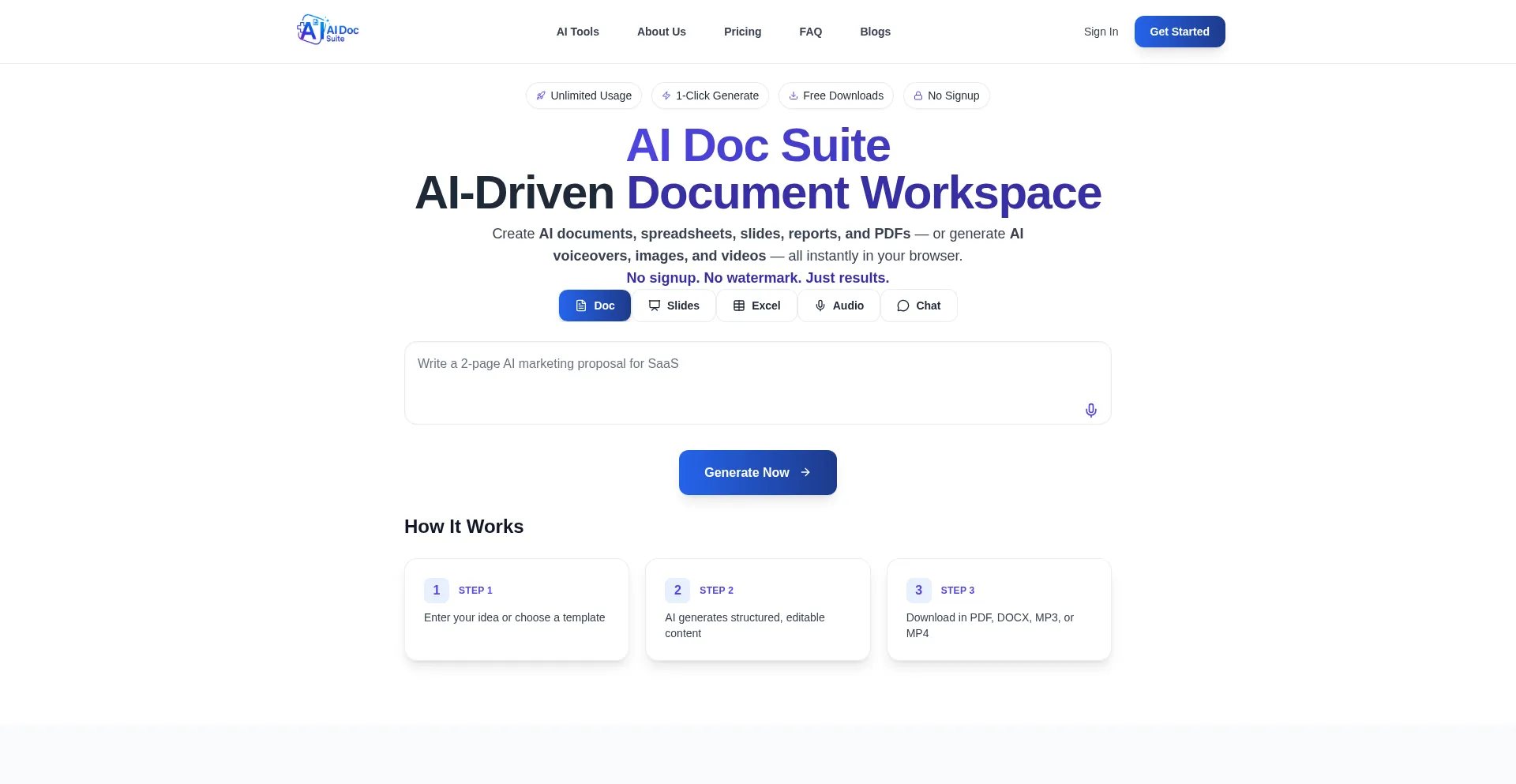Choose the Audio generation tab
The height and width of the screenshot is (784, 1516).
click(x=839, y=306)
